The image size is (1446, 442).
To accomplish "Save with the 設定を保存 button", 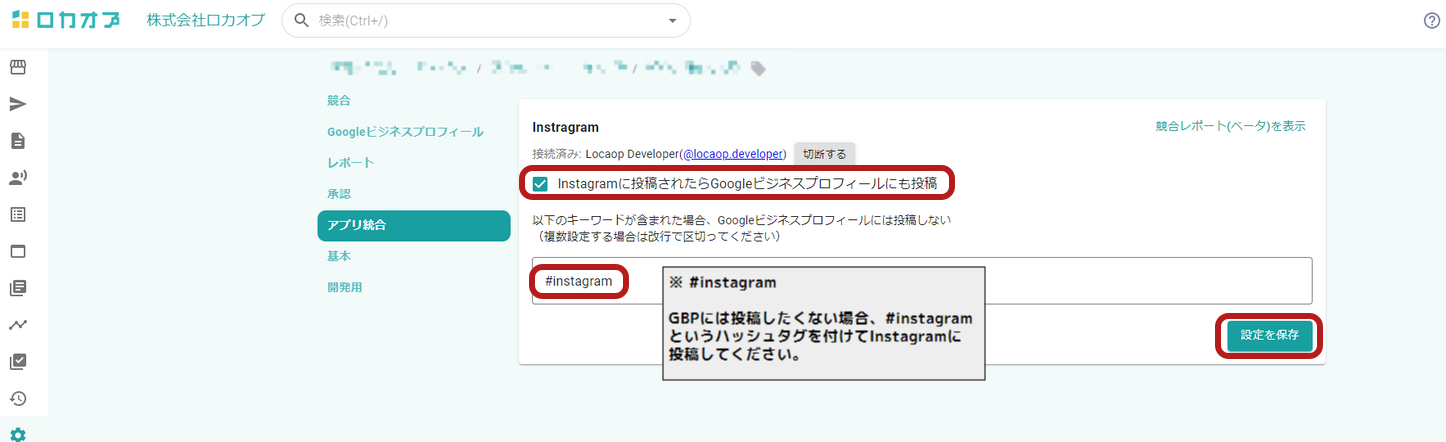I will [1269, 335].
